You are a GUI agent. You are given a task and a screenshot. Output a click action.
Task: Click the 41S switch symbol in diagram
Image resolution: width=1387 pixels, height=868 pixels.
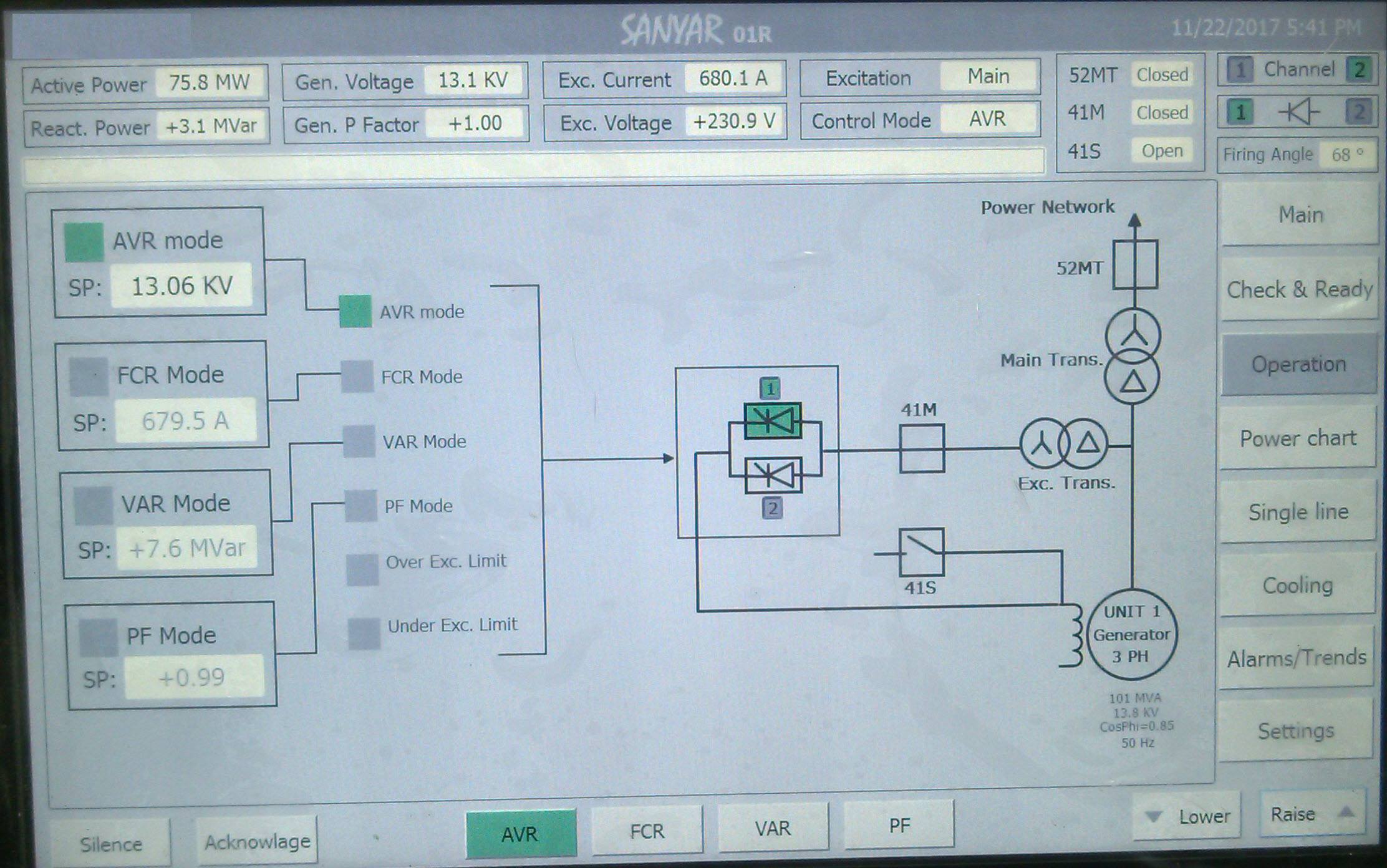pyautogui.click(x=921, y=552)
